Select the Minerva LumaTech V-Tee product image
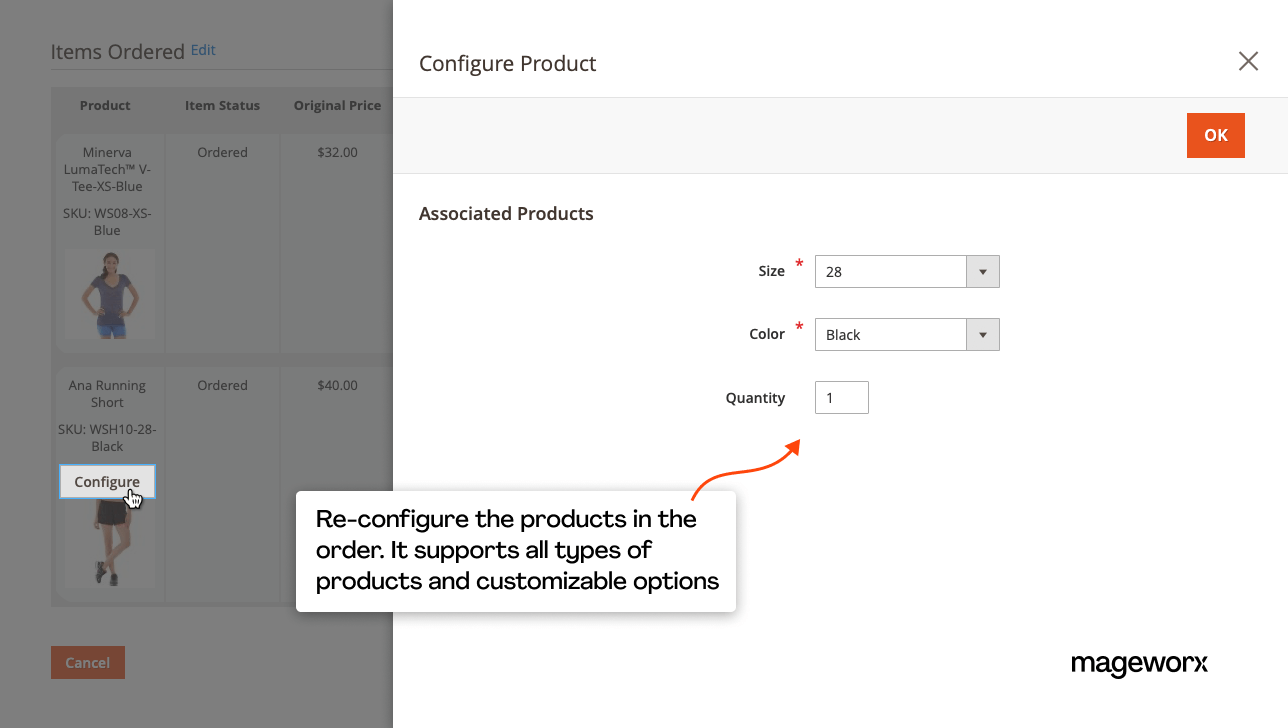This screenshot has width=1288, height=728. pos(108,294)
